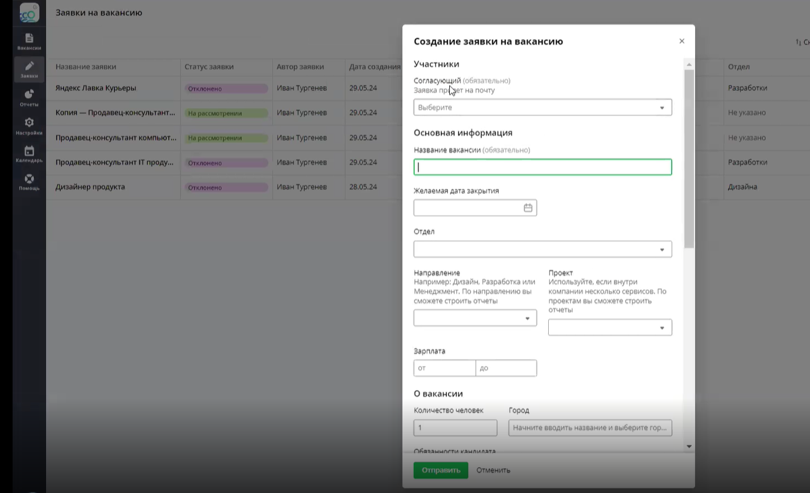The height and width of the screenshot is (493, 810).
Task: Open the Проект dropdown
Action: [609, 327]
